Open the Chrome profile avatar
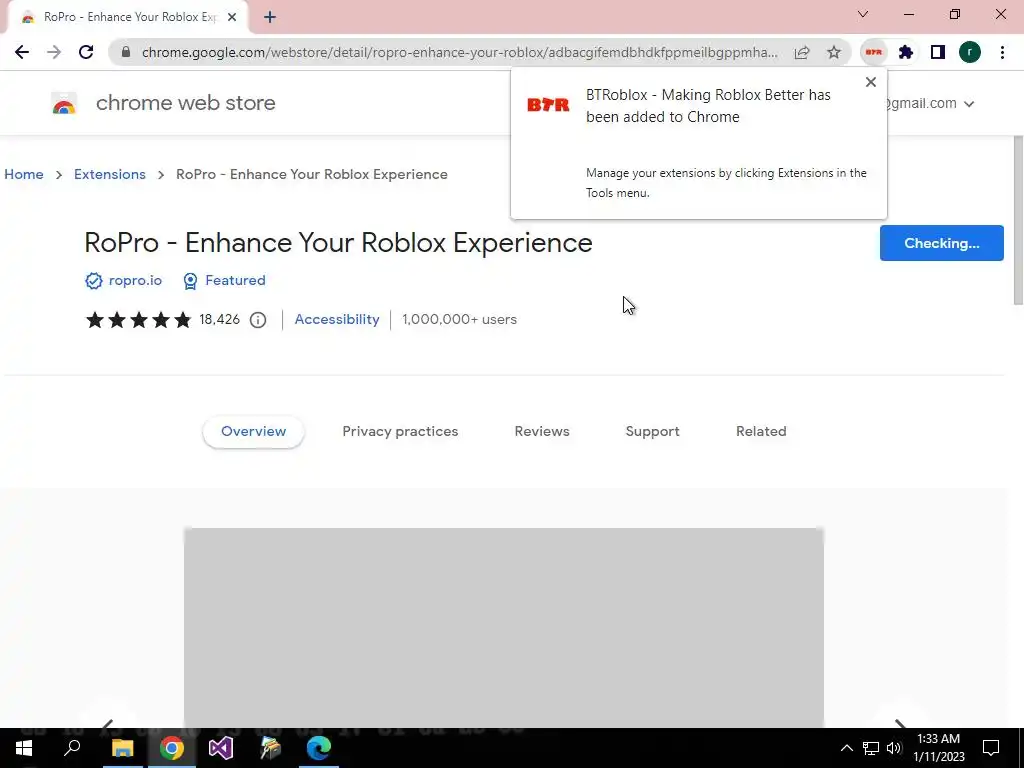1024x768 pixels. [x=970, y=52]
